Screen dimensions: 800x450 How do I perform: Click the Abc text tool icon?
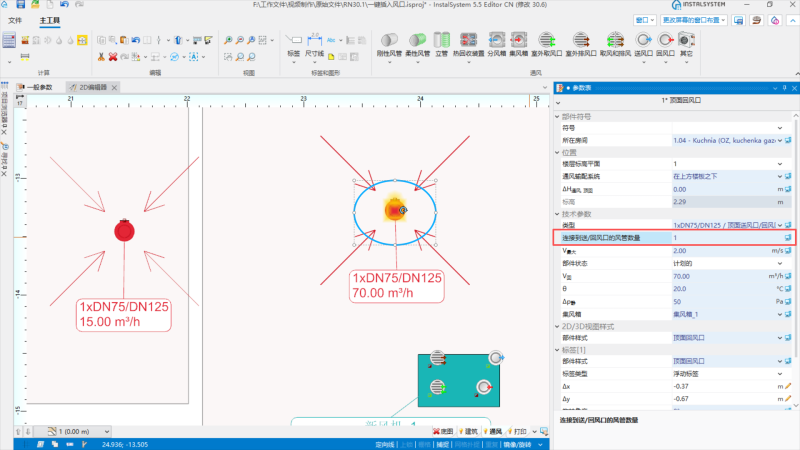pyautogui.click(x=331, y=40)
